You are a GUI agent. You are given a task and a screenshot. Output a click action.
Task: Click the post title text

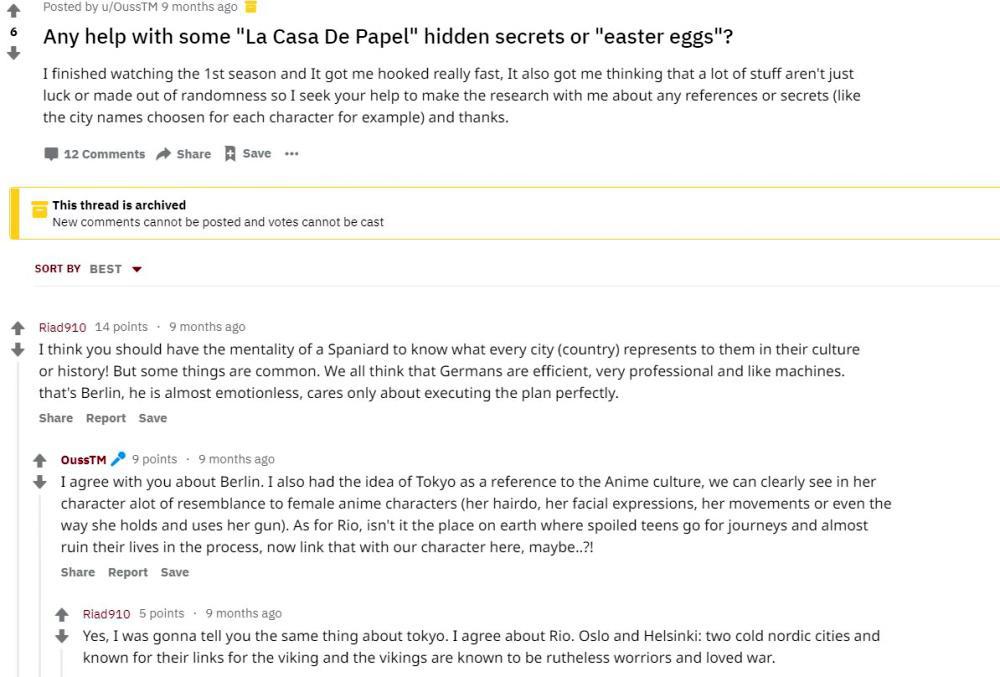pos(388,37)
